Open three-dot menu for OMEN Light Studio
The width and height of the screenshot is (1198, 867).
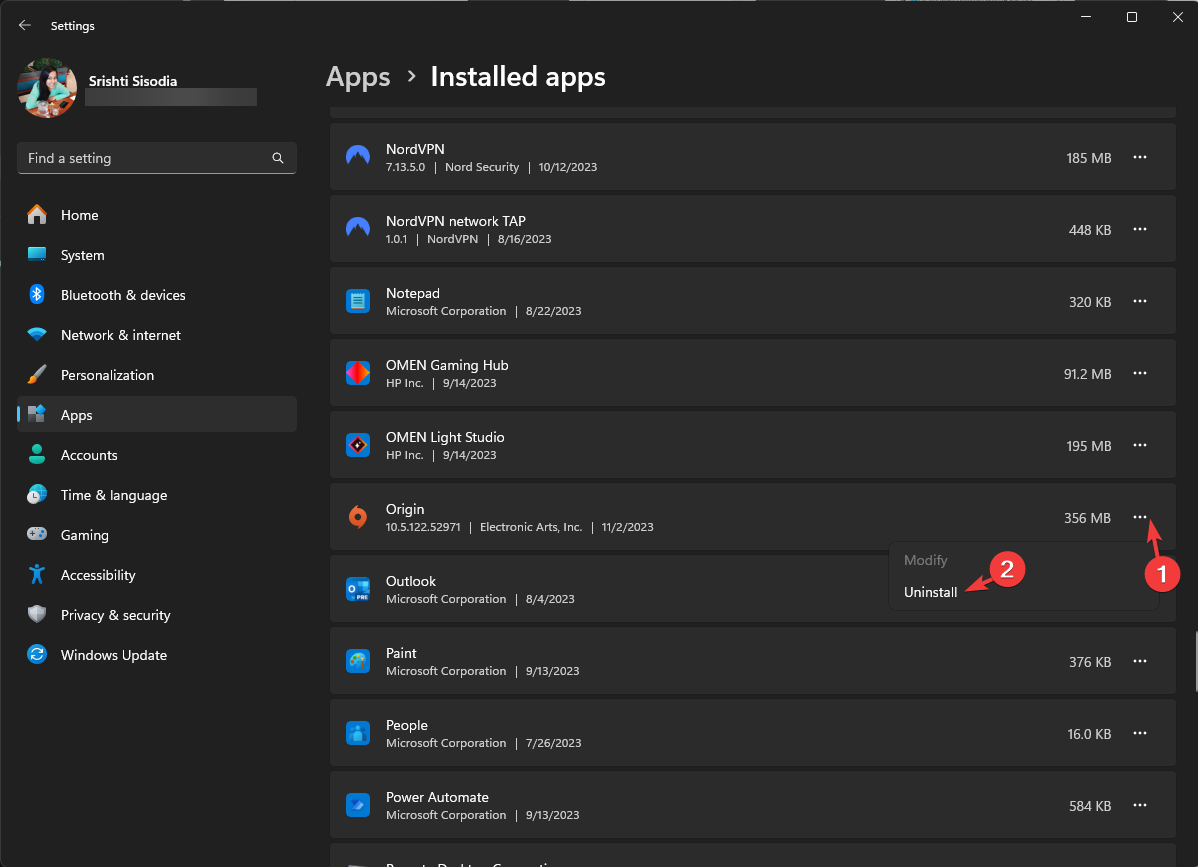click(x=1139, y=445)
